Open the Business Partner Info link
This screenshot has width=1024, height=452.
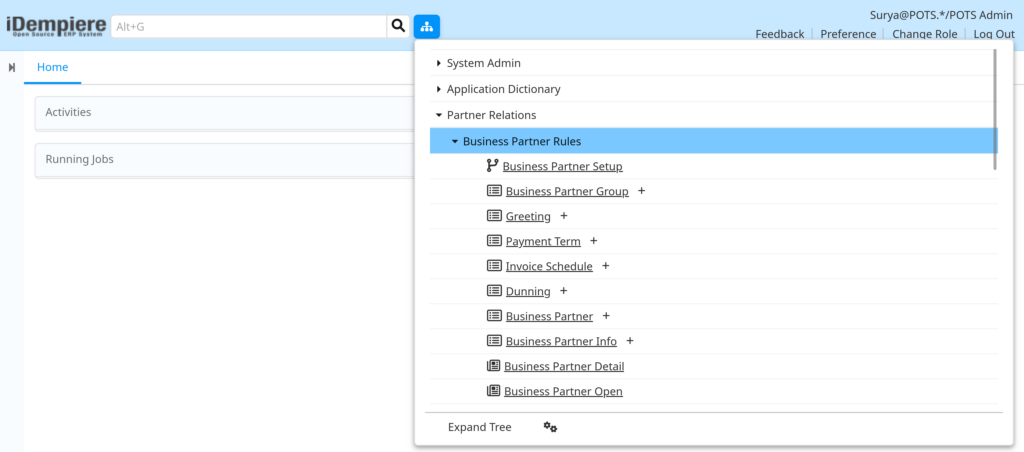561,341
